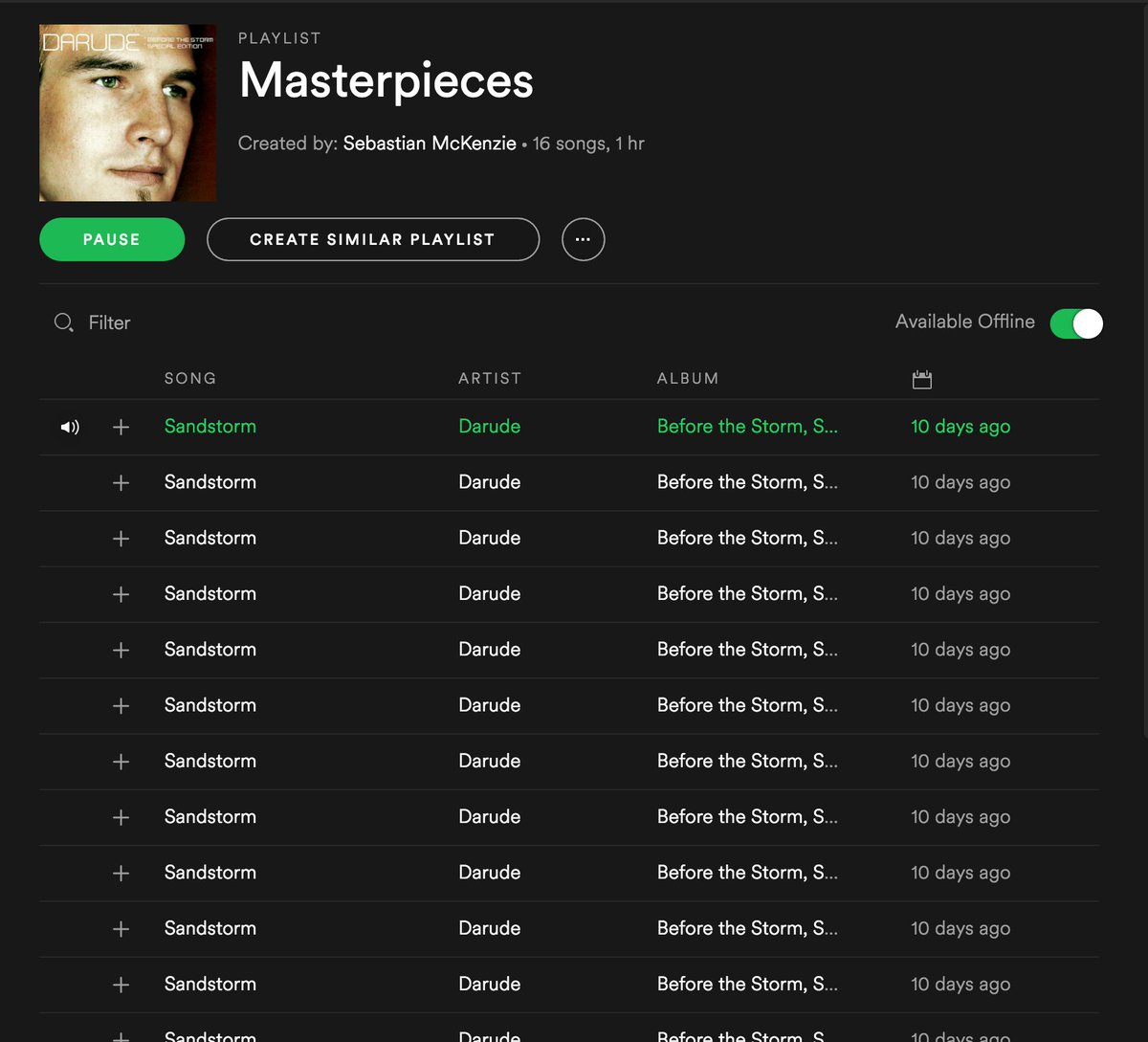1148x1042 pixels.
Task: Click the plus icon on the green playing Sandstorm row
Action: point(121,427)
